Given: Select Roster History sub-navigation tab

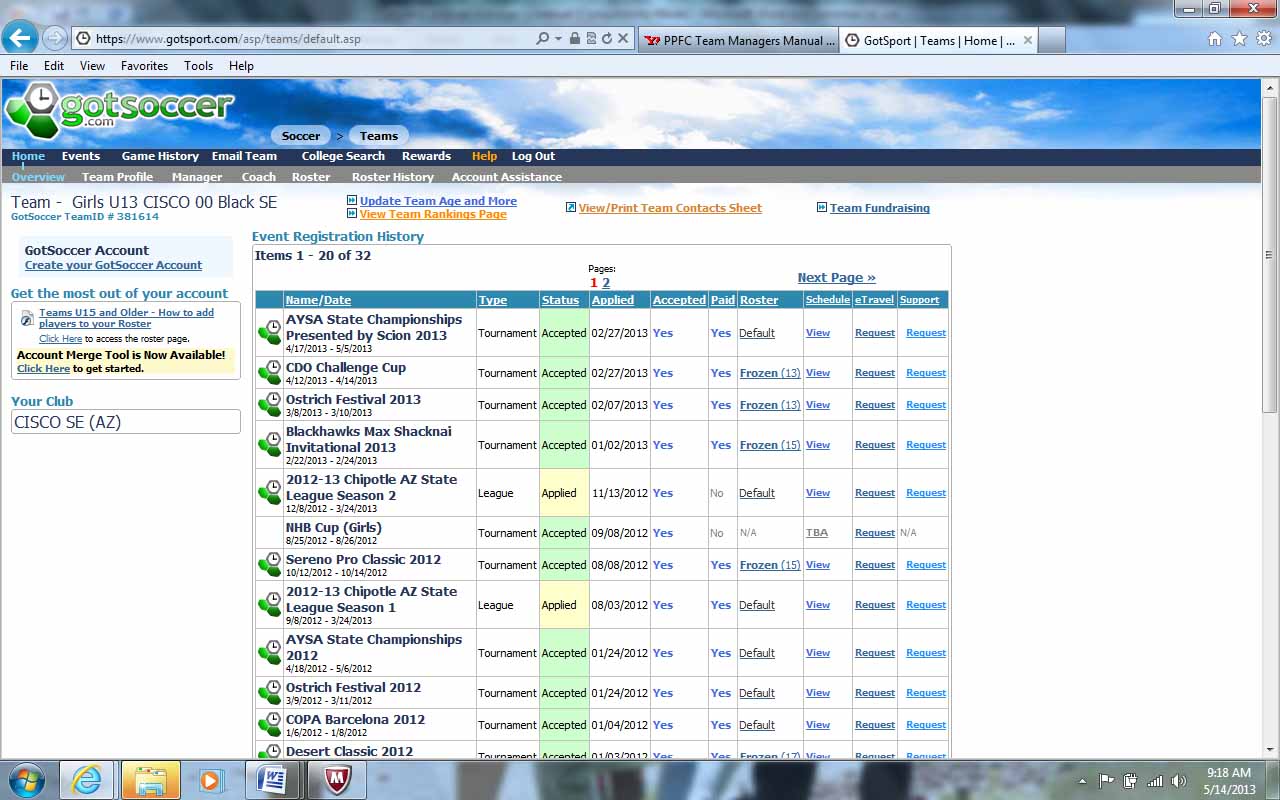Looking at the screenshot, I should coord(392,177).
